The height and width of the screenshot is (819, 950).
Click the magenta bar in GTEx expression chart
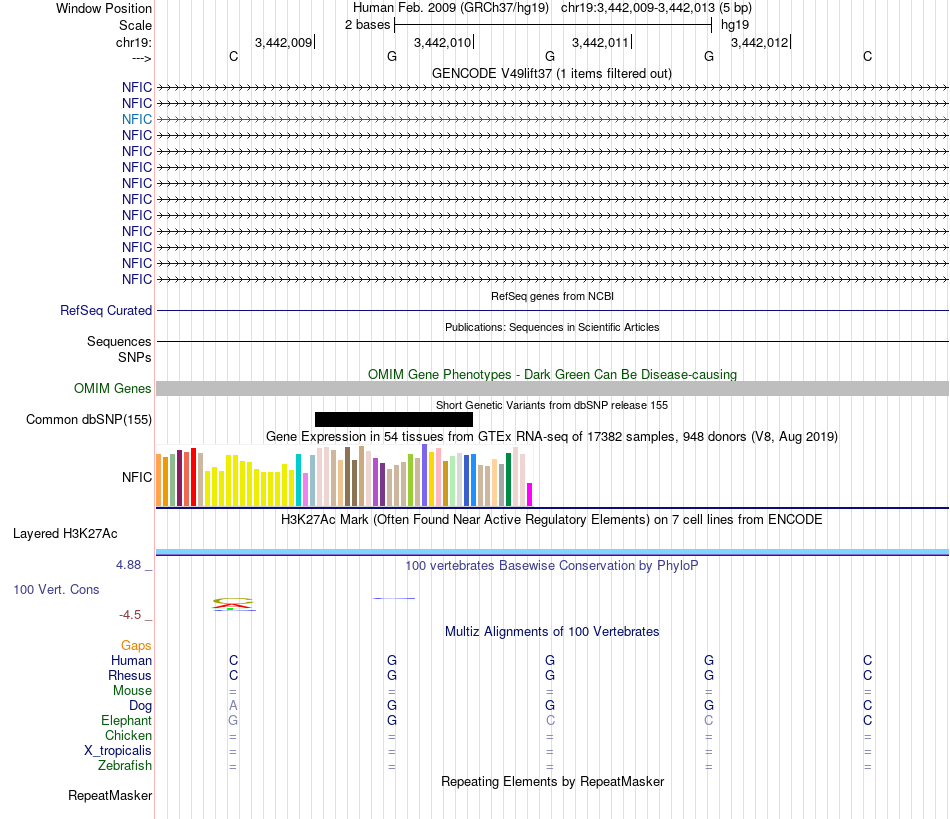click(x=530, y=494)
